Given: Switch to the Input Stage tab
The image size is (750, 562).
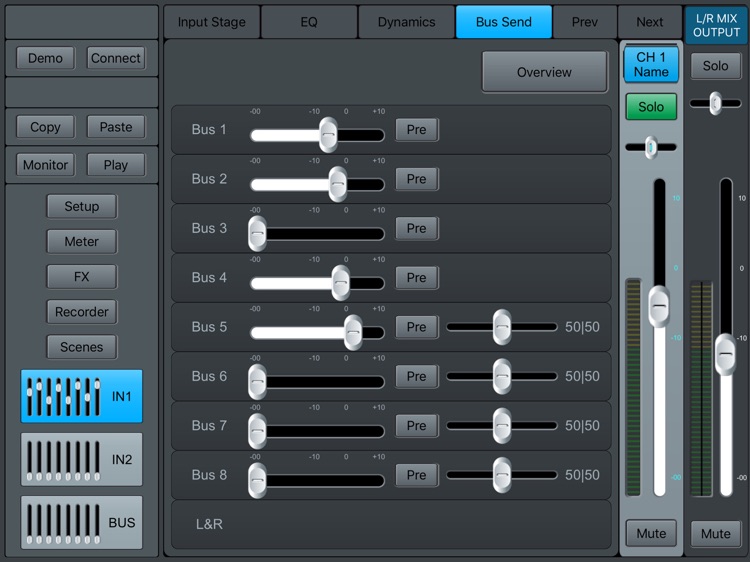Looking at the screenshot, I should pyautogui.click(x=211, y=22).
